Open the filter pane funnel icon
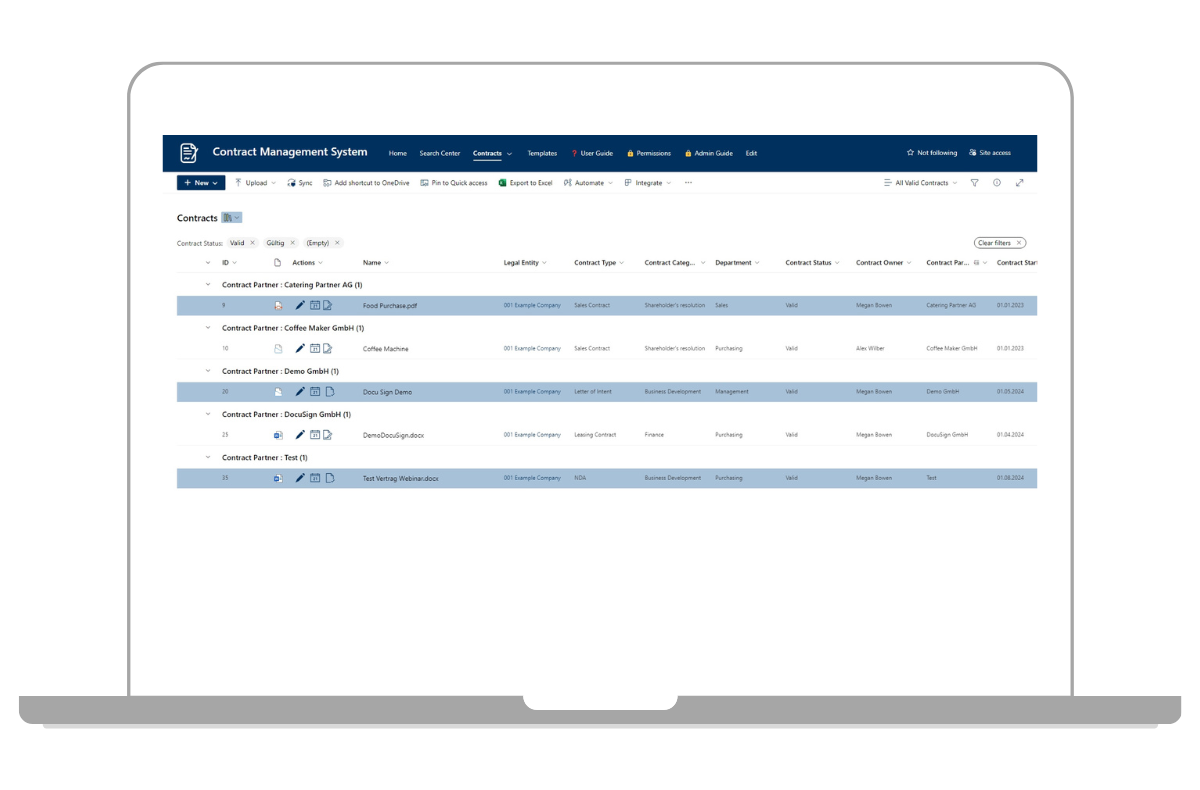The width and height of the screenshot is (1200, 790). pyautogui.click(x=974, y=183)
